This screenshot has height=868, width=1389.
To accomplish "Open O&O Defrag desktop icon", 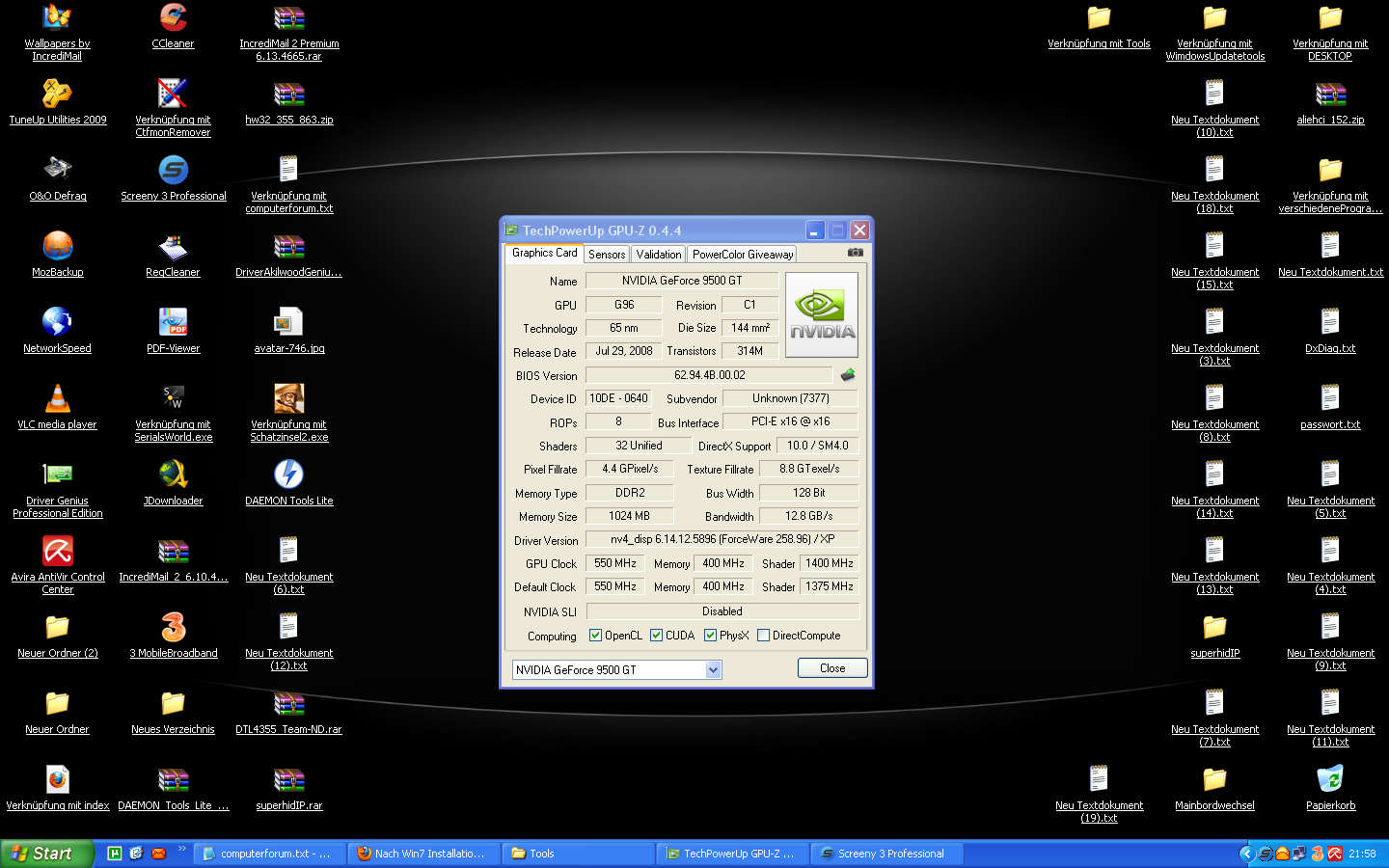I will point(58,178).
